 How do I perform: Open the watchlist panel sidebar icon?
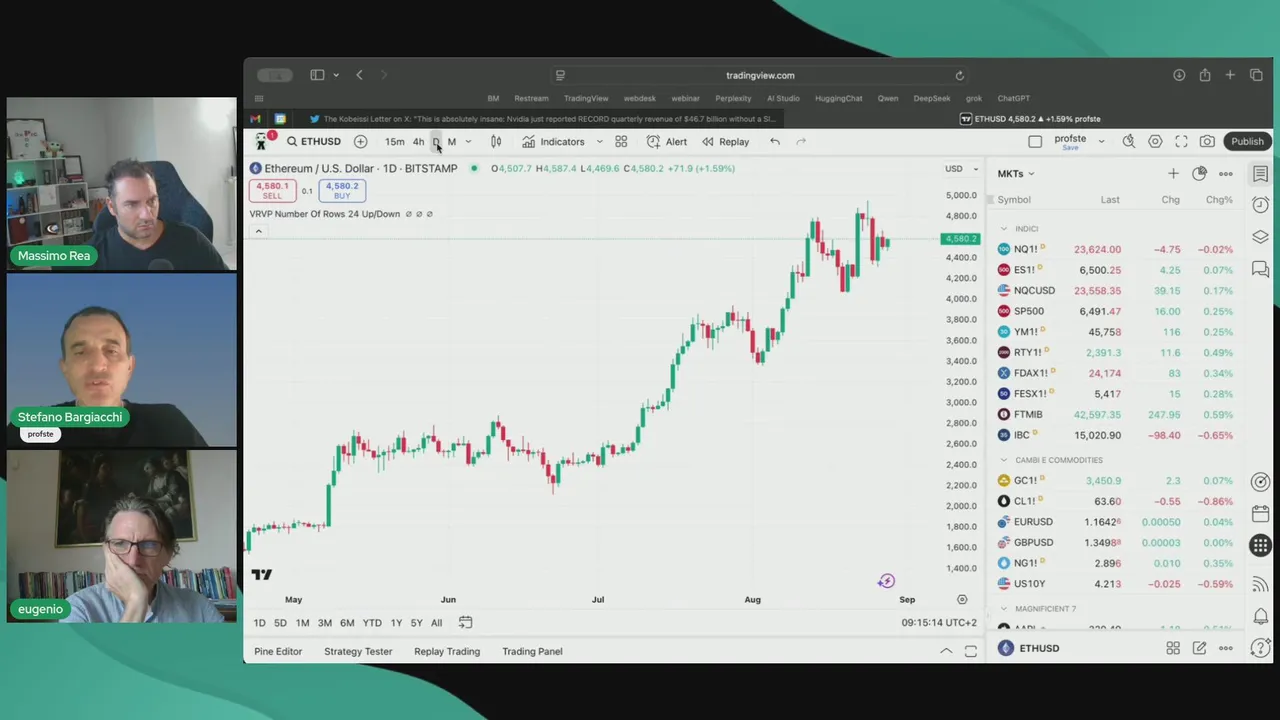point(1260,174)
